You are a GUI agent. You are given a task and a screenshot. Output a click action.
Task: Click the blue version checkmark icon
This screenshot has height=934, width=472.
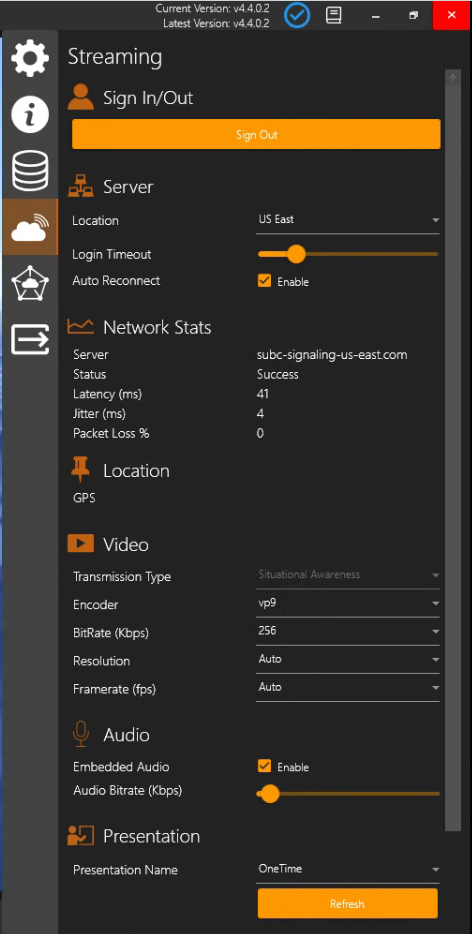[x=296, y=15]
